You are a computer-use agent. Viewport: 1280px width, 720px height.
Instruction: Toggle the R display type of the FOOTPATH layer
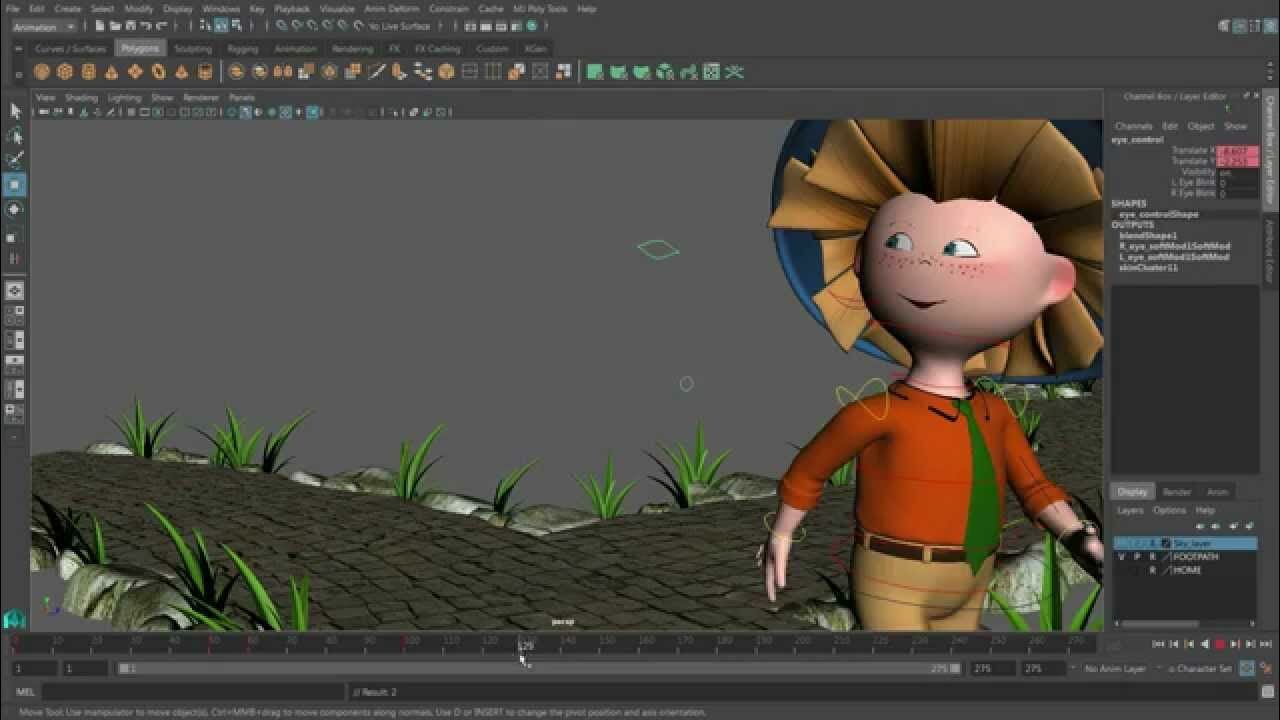point(1152,557)
